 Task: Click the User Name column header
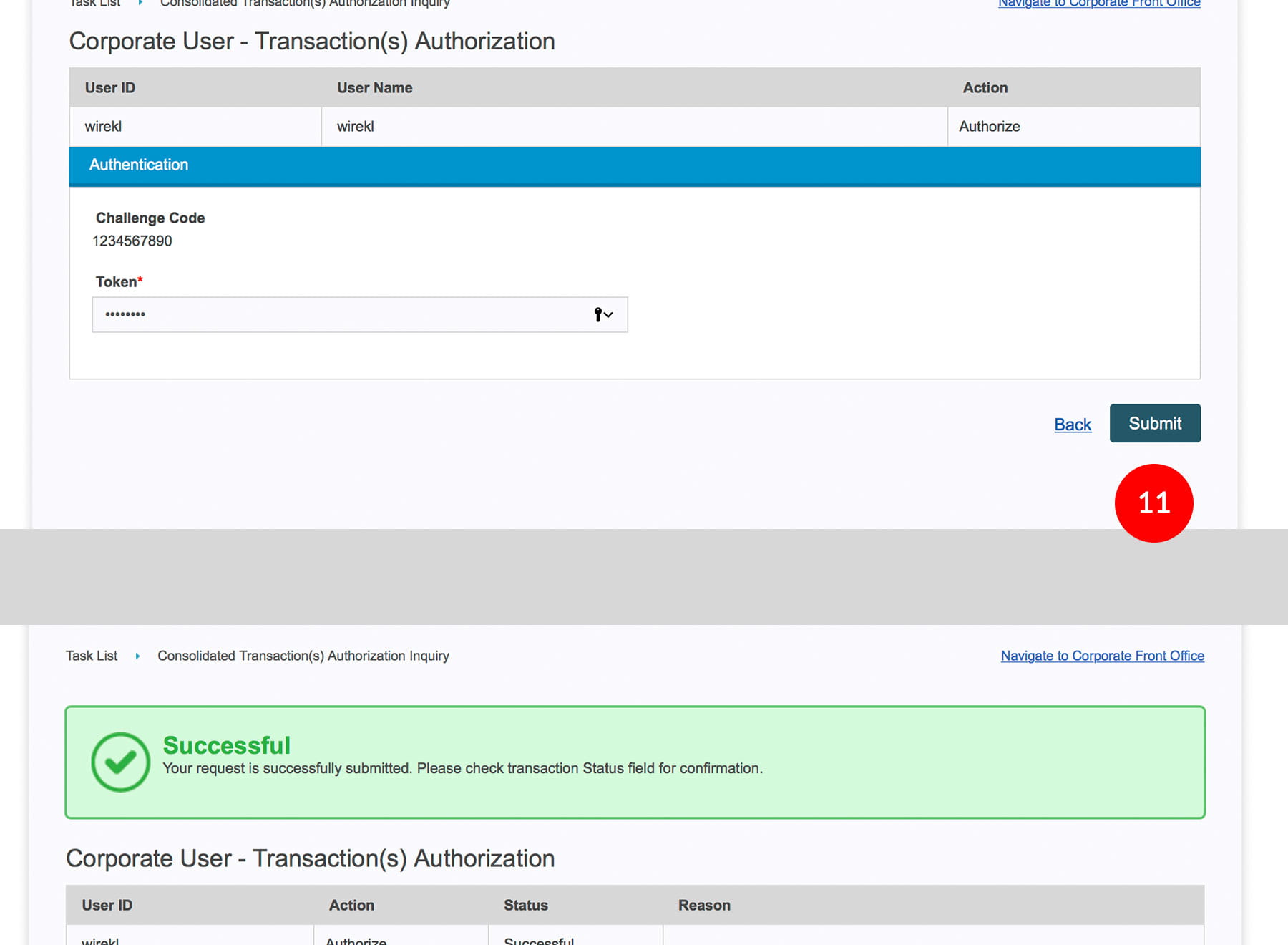click(374, 88)
